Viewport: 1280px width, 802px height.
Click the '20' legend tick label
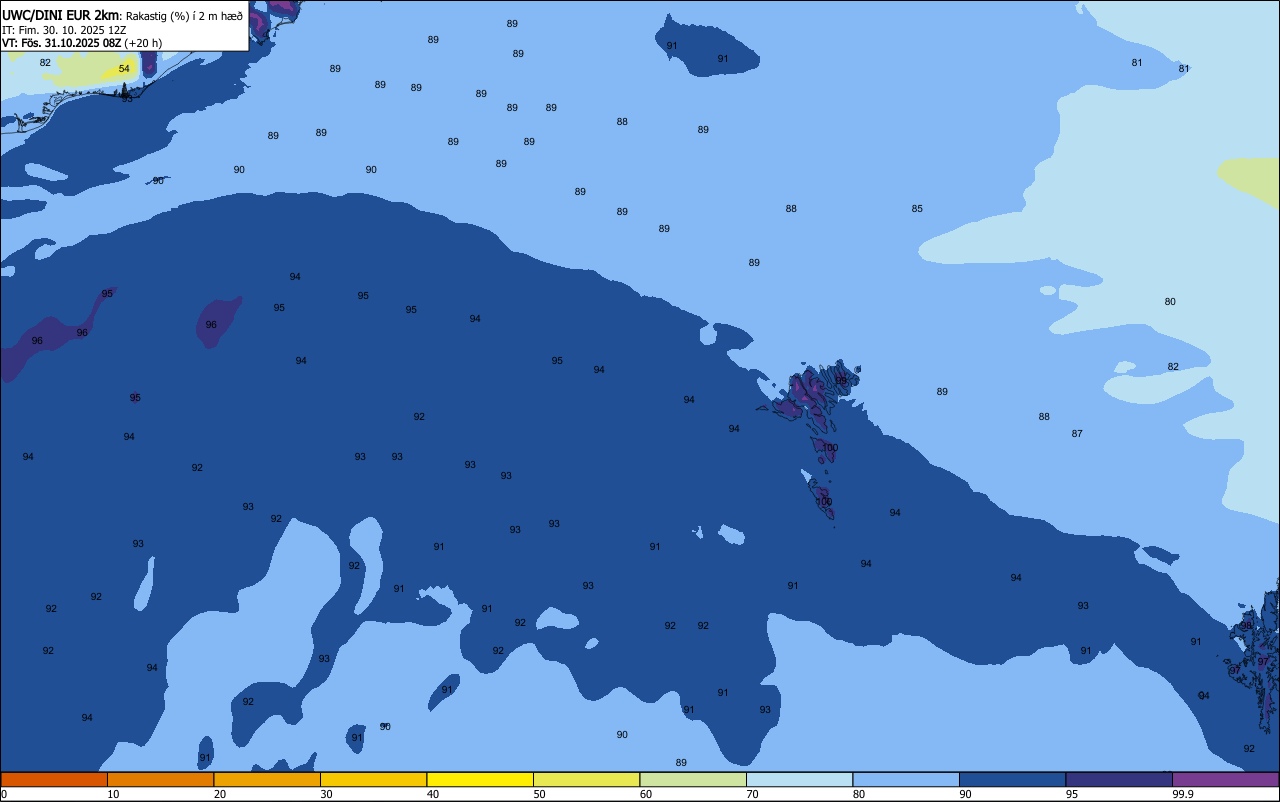click(220, 794)
